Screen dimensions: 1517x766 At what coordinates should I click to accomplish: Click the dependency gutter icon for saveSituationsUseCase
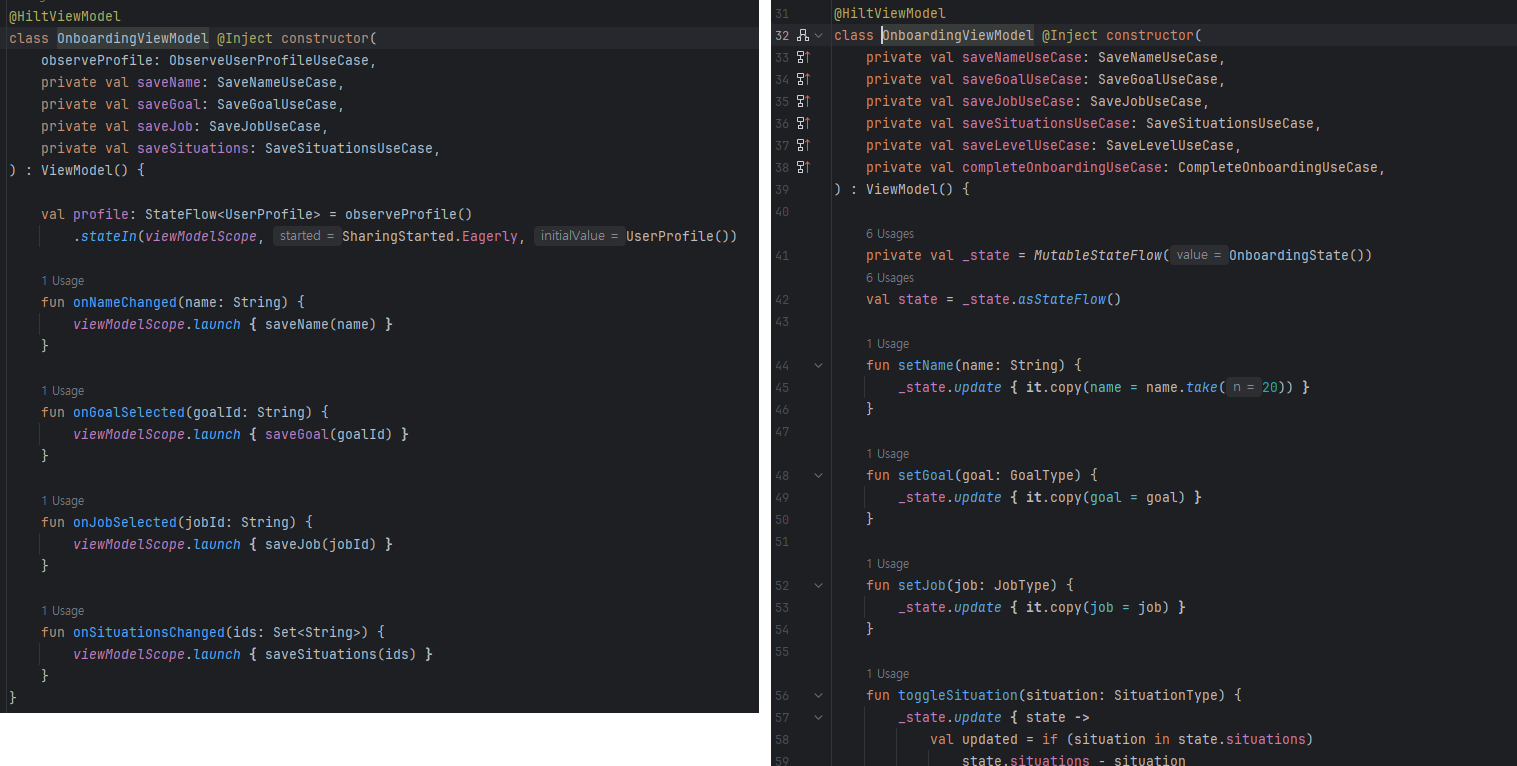(x=802, y=123)
